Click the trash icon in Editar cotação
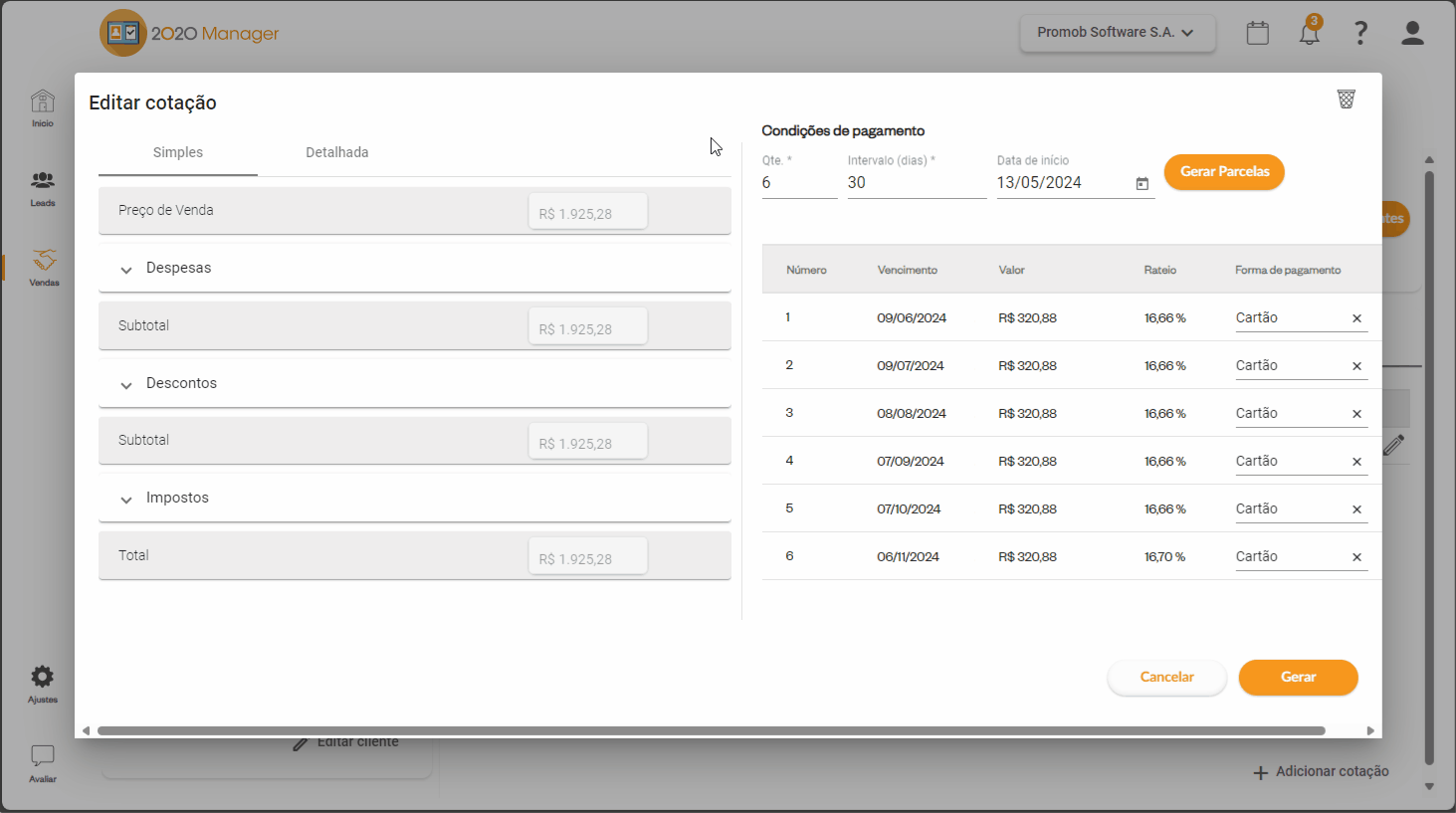1456x813 pixels. 1347,99
